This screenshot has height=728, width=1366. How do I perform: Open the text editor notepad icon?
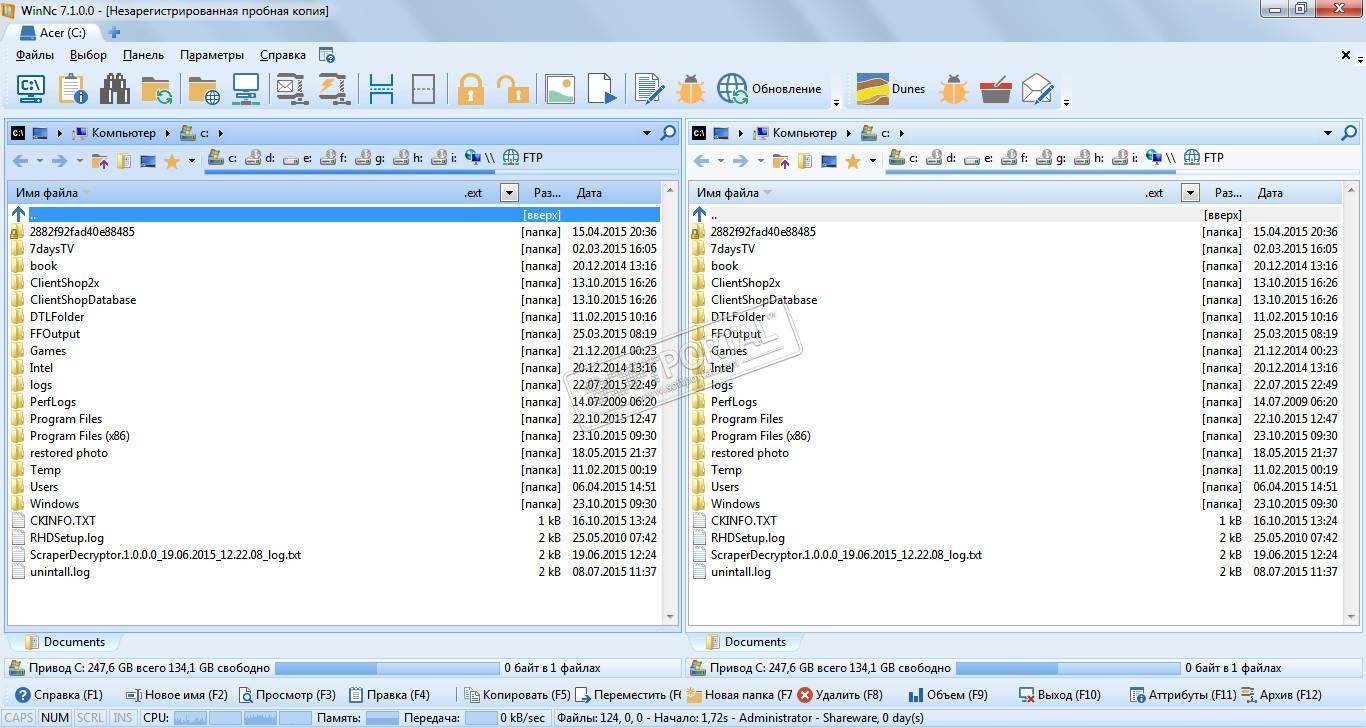649,89
